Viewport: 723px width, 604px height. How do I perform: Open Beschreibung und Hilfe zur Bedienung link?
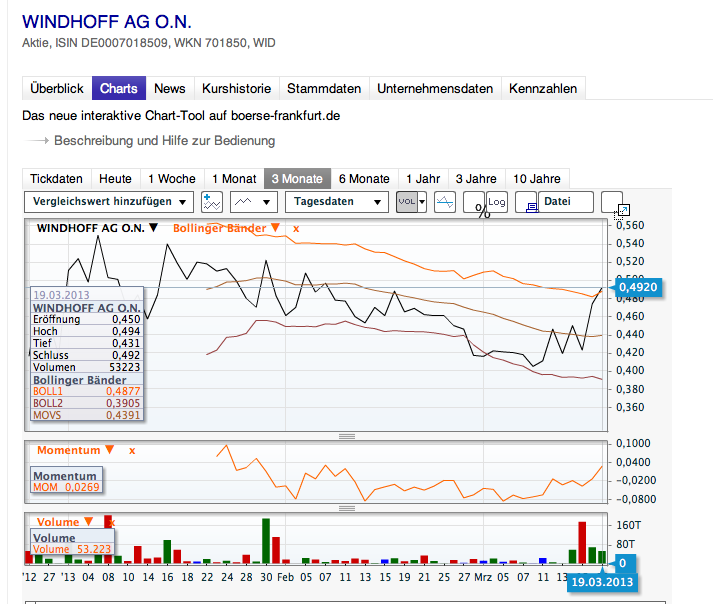pos(165,141)
